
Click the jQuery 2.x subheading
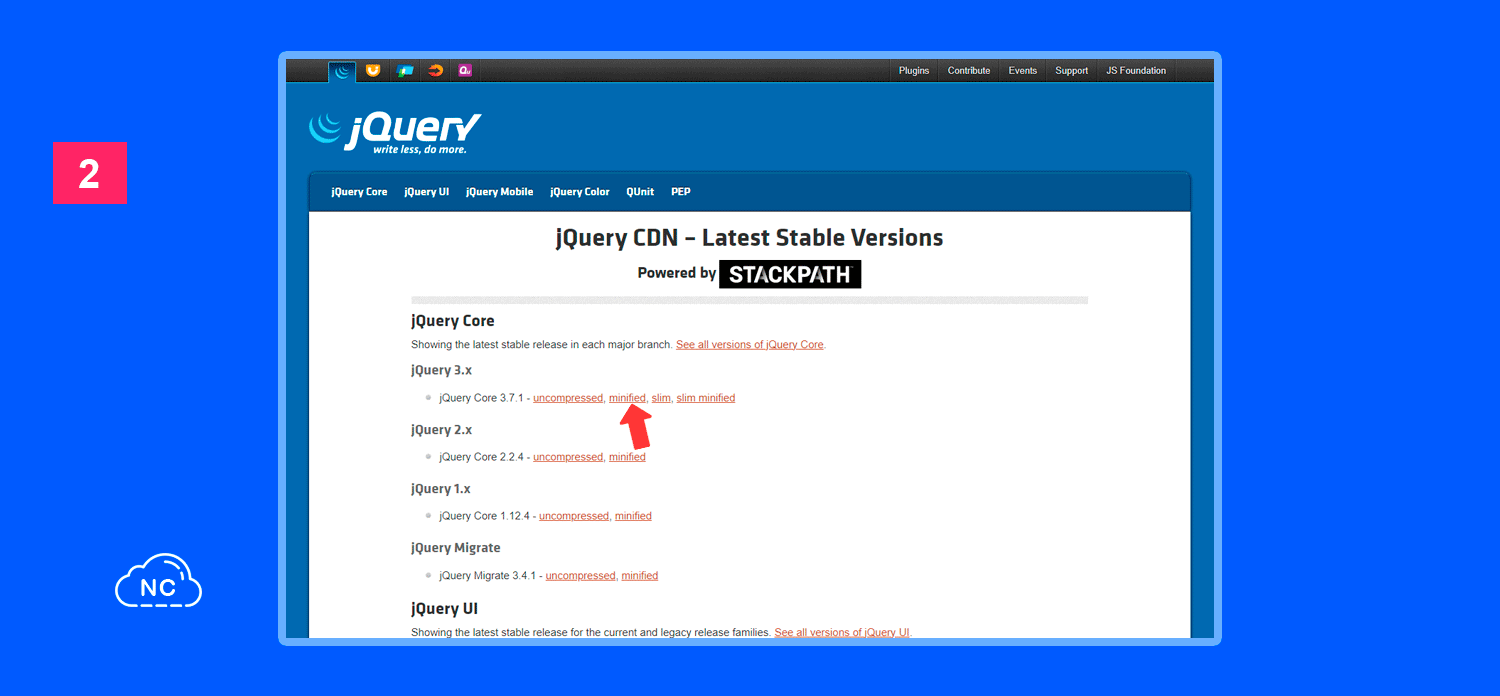coord(441,430)
